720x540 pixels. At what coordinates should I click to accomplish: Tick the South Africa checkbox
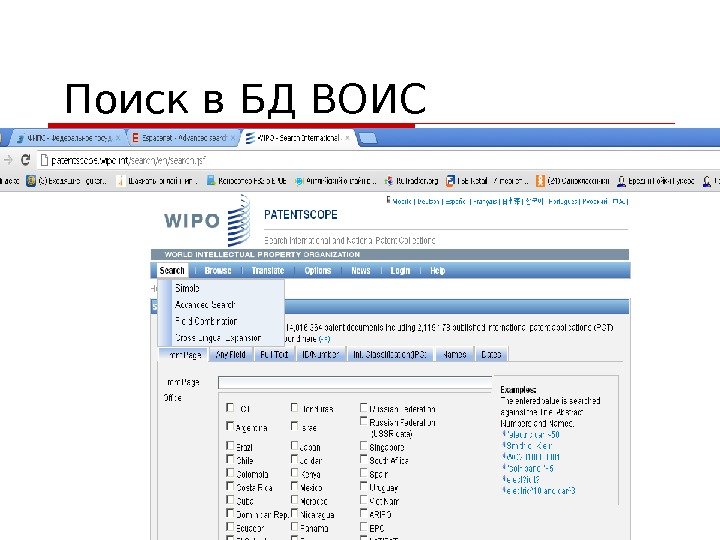point(364,459)
